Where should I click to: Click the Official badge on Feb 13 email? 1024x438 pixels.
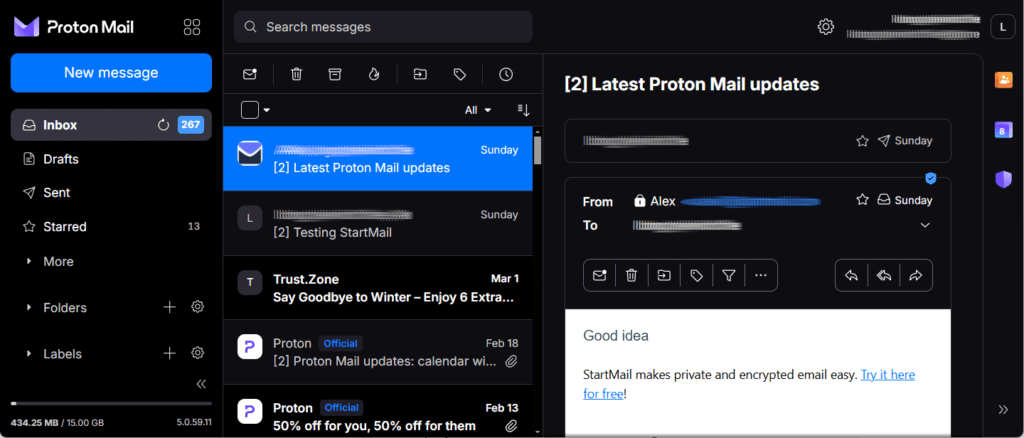[x=341, y=408]
